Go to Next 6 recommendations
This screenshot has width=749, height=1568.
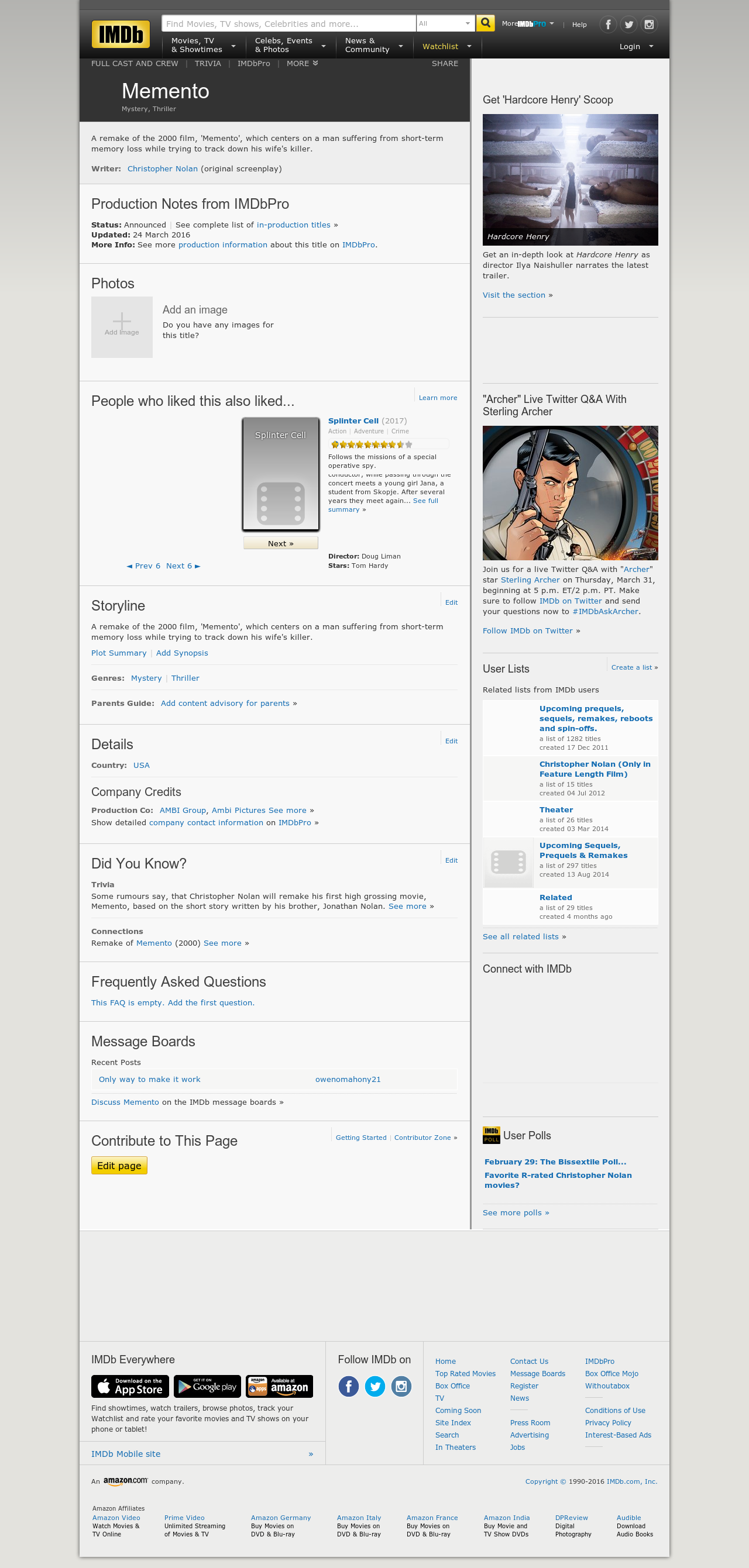tap(183, 566)
